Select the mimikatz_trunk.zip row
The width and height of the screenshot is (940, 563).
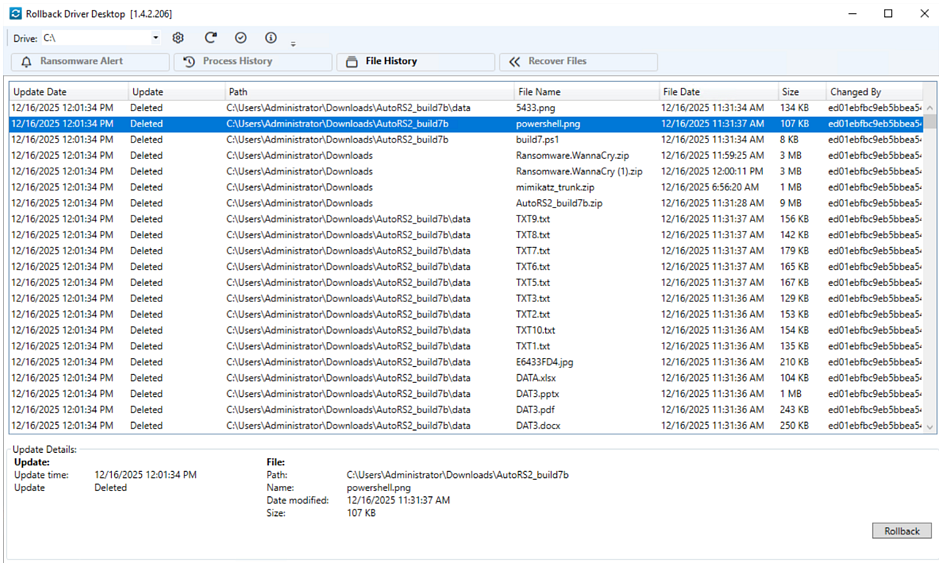click(x=555, y=187)
